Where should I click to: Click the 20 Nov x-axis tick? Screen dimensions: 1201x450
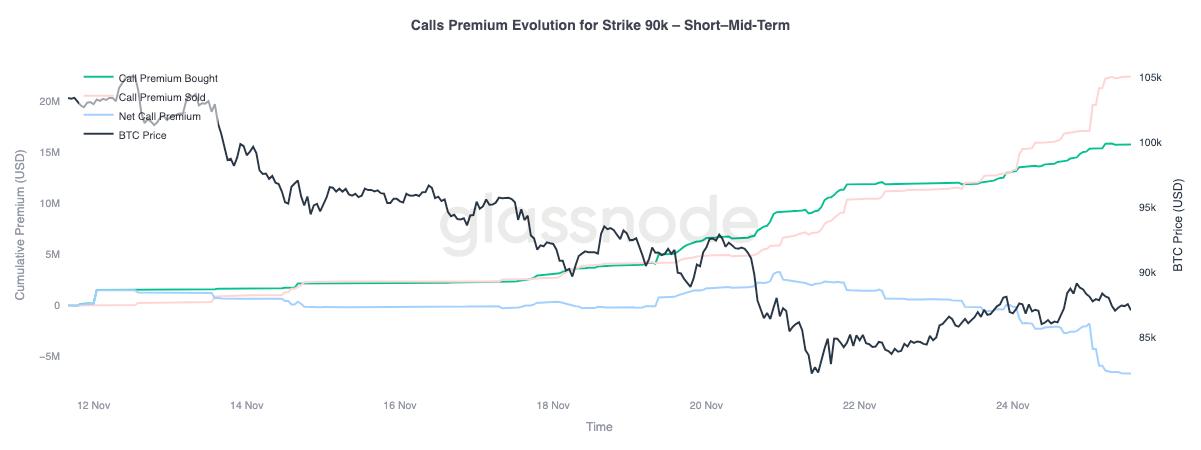click(706, 406)
